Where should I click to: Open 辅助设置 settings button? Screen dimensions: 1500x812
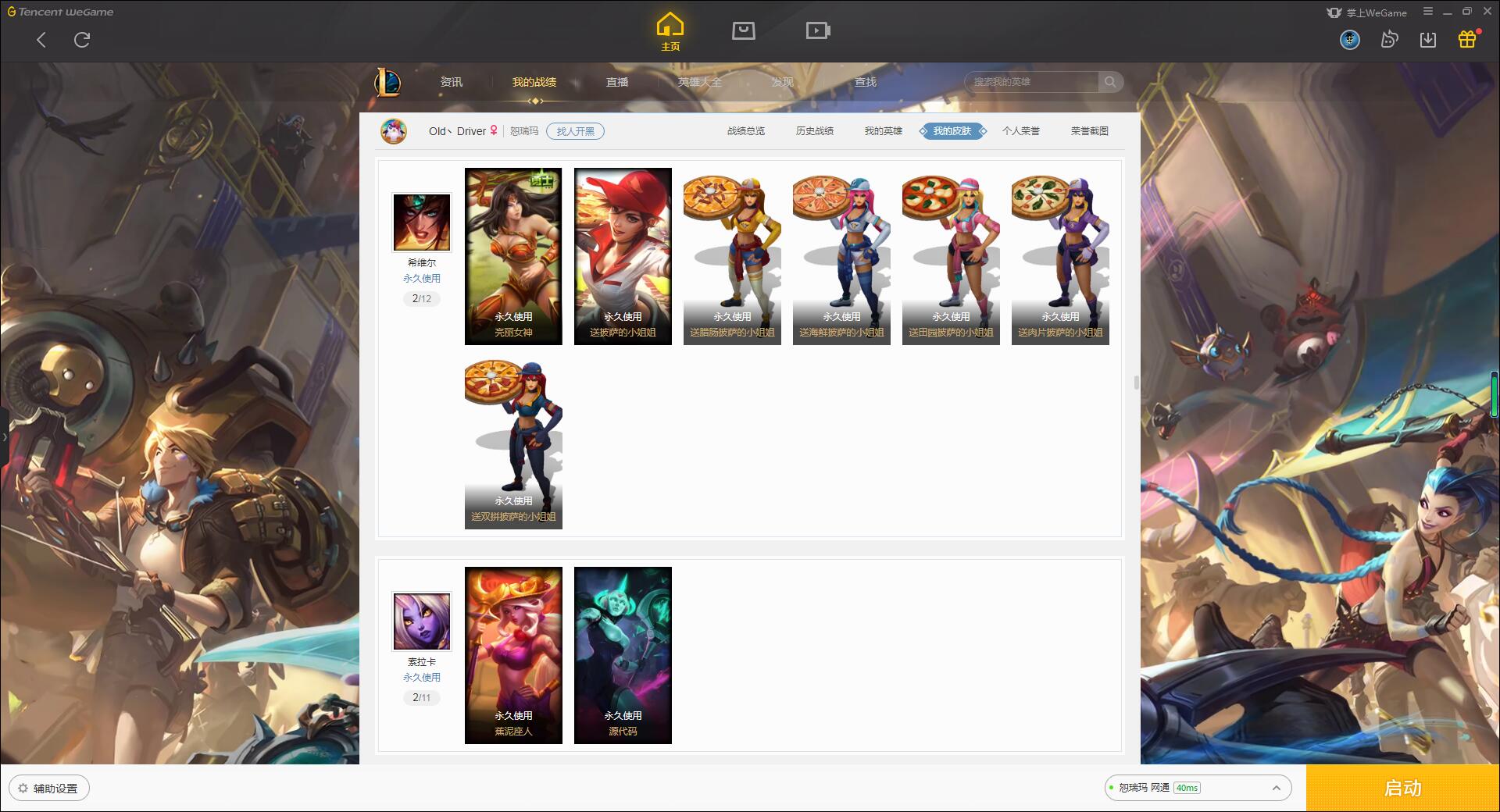49,789
